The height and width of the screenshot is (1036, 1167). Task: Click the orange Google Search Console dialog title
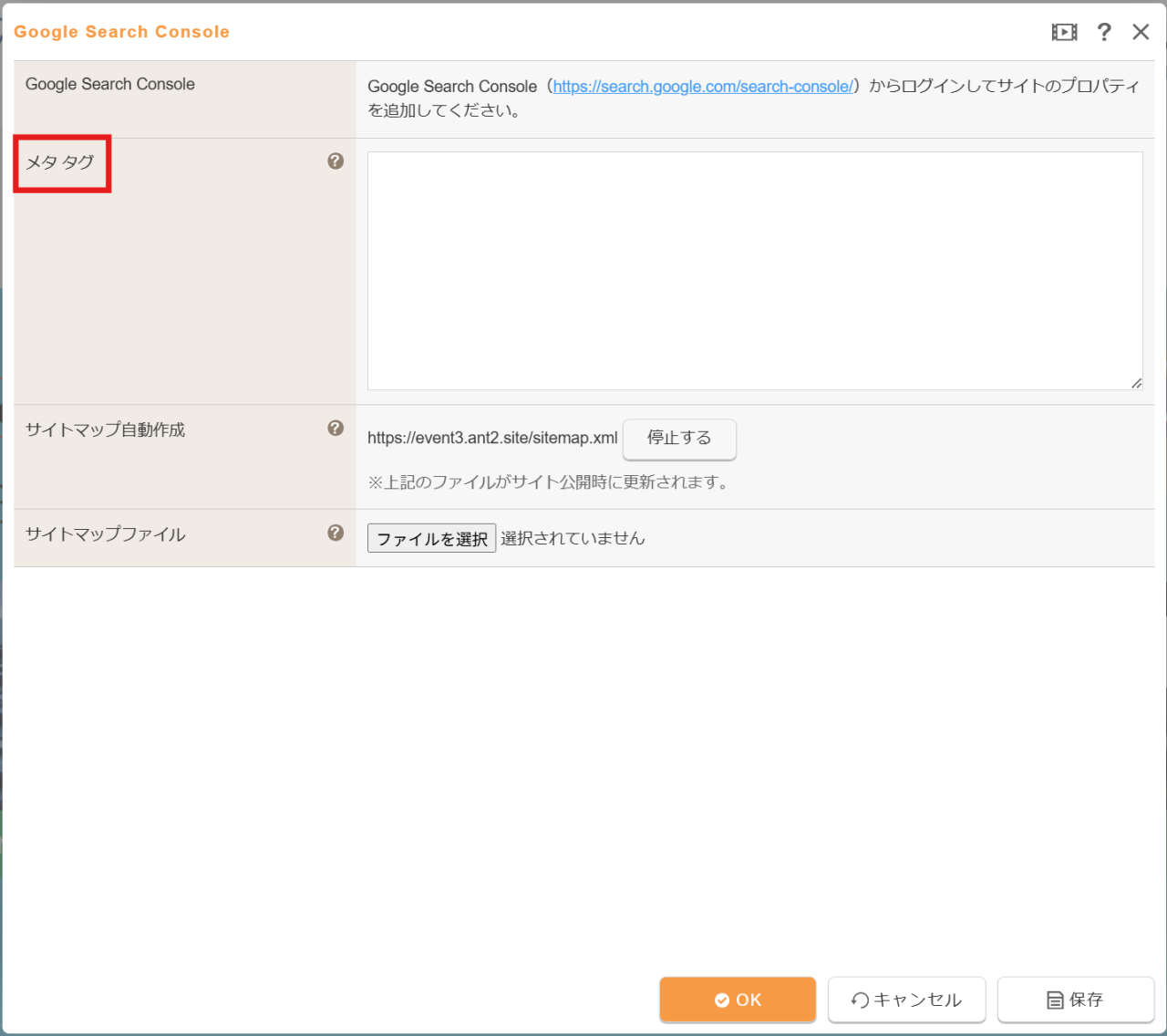(x=121, y=32)
